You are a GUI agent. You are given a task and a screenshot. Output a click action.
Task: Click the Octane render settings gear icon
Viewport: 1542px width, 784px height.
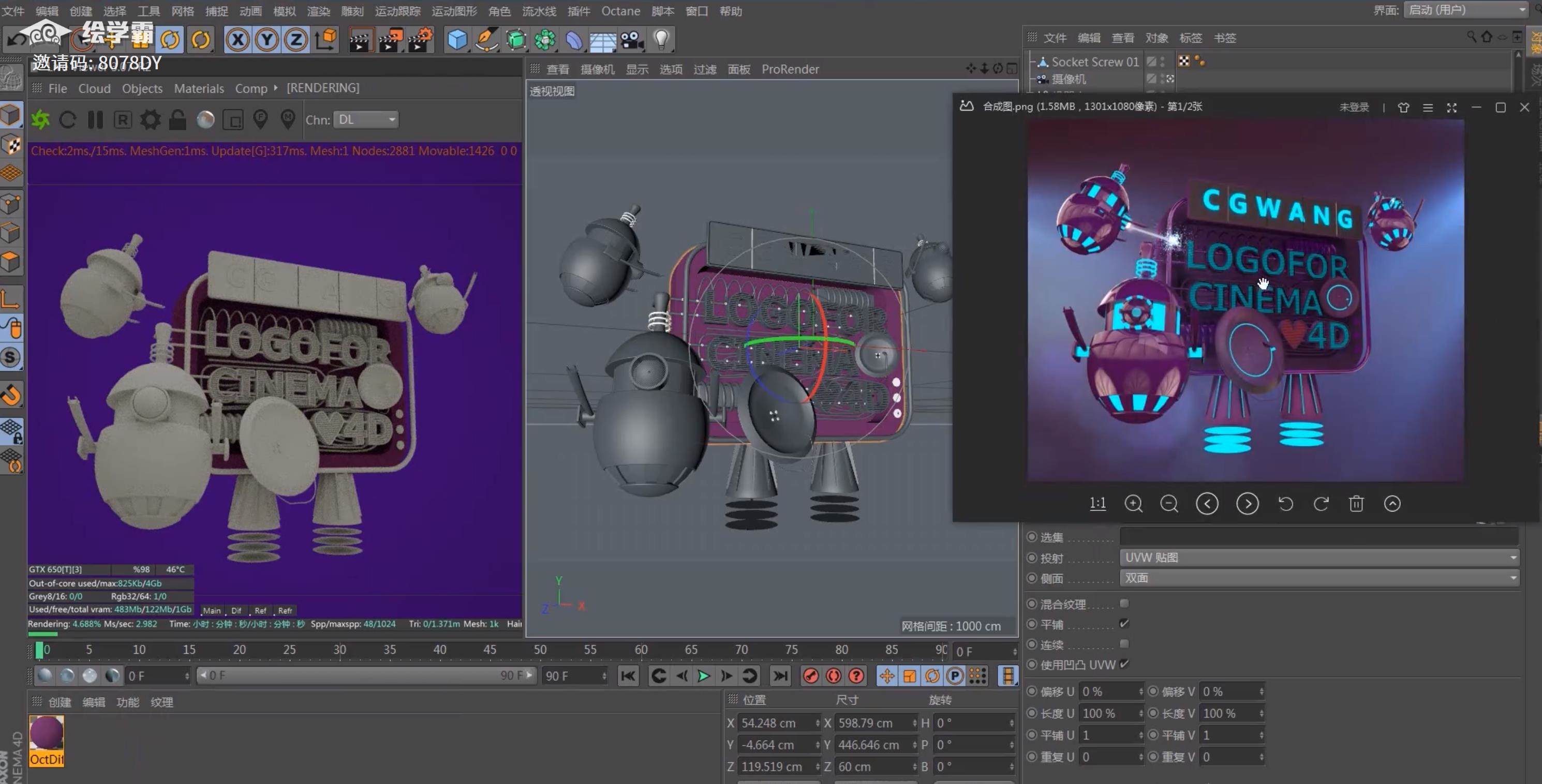150,119
